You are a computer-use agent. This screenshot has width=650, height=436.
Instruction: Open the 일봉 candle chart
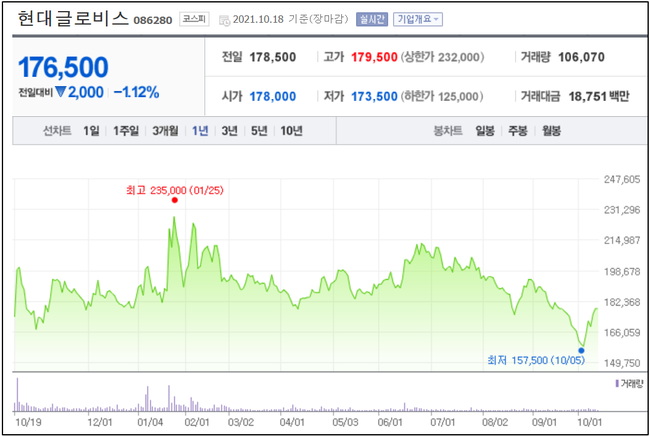[x=485, y=131]
